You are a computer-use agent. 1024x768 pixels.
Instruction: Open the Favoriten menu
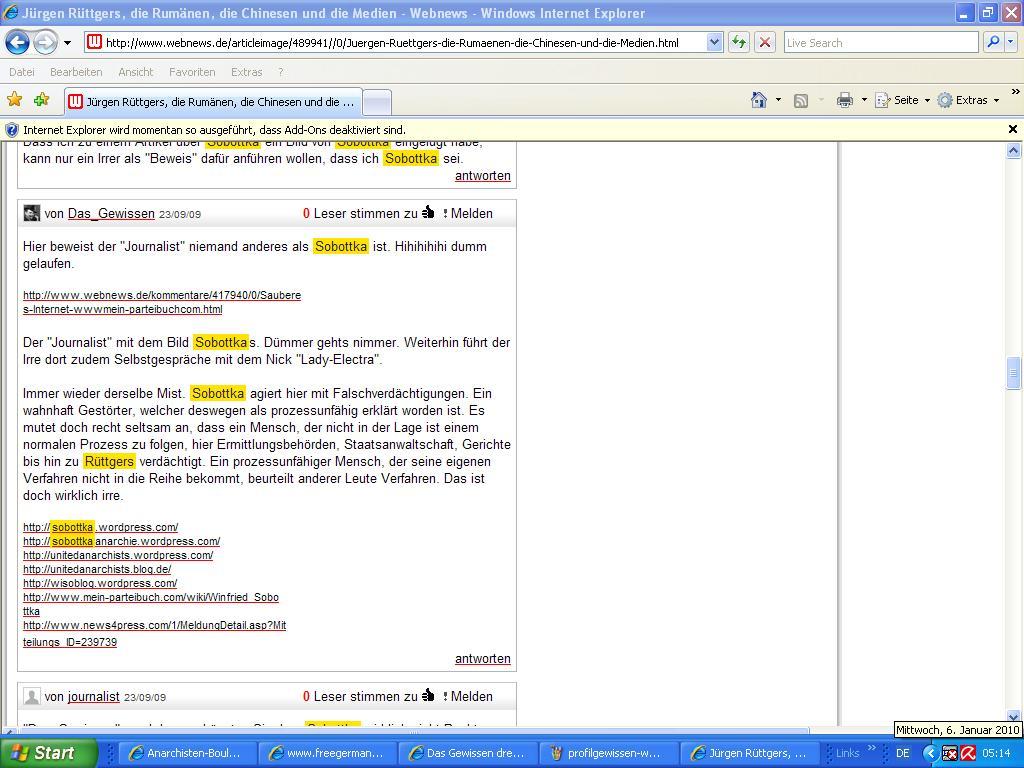pyautogui.click(x=192, y=72)
